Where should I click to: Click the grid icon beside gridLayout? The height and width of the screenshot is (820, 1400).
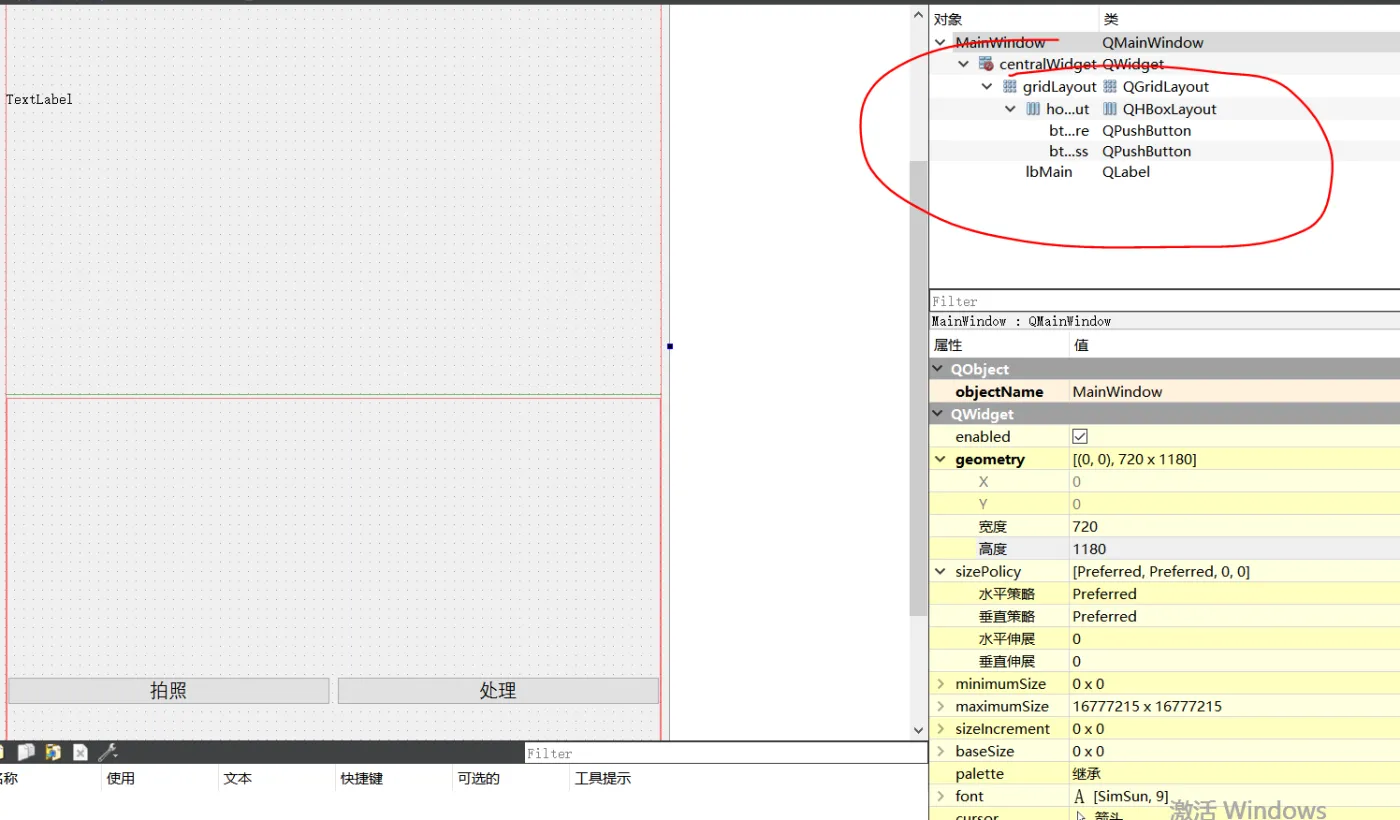click(1009, 87)
